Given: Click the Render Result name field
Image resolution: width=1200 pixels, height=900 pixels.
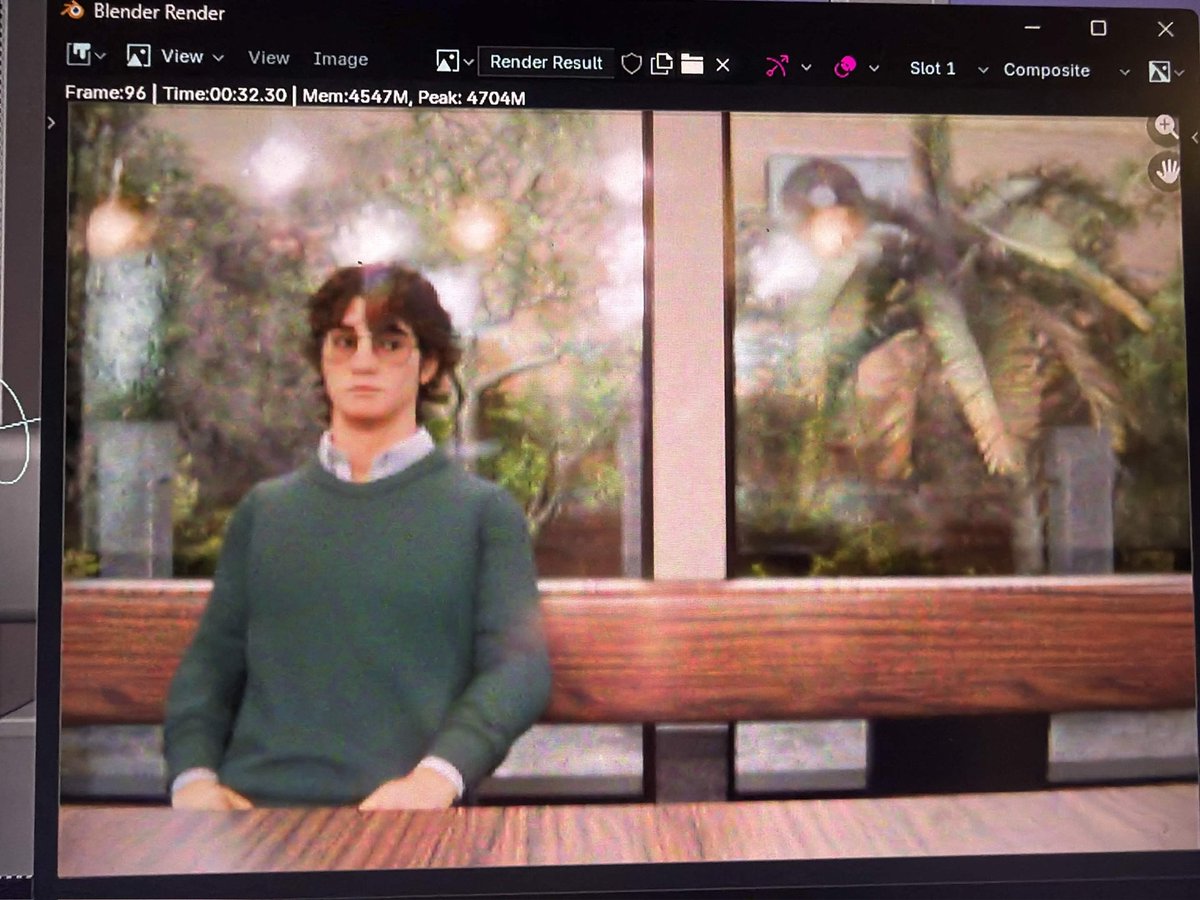Looking at the screenshot, I should [546, 62].
